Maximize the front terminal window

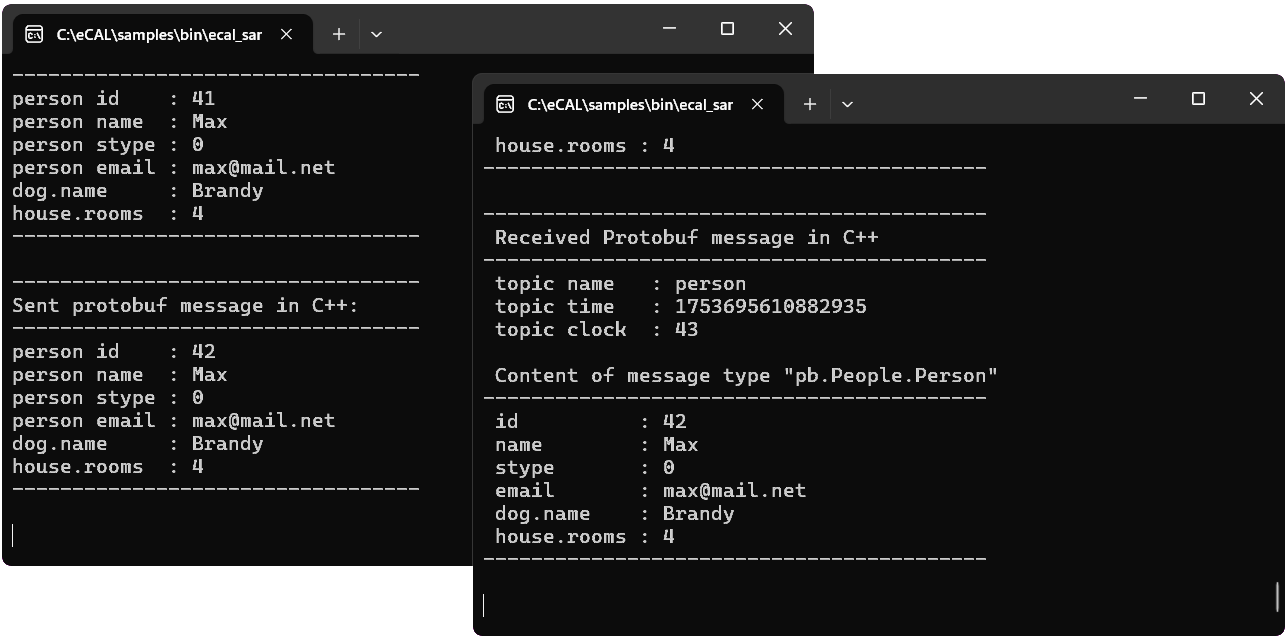point(1198,98)
